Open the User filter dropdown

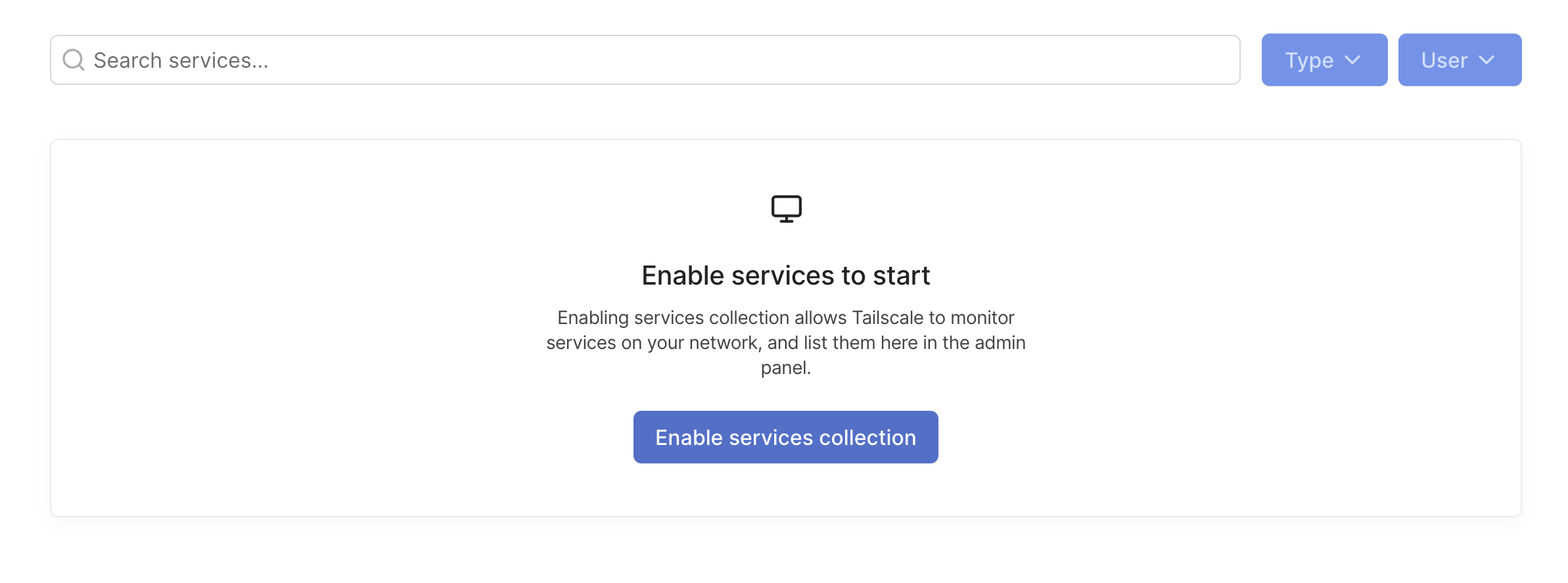click(x=1460, y=60)
